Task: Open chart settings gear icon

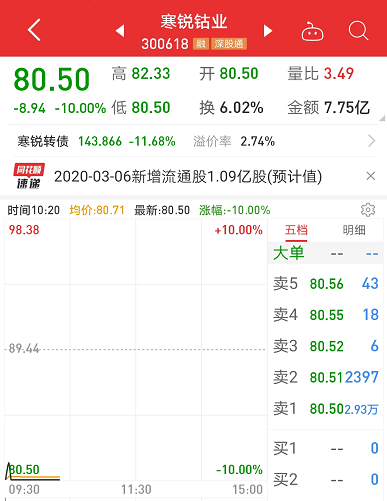Action: 368,210
